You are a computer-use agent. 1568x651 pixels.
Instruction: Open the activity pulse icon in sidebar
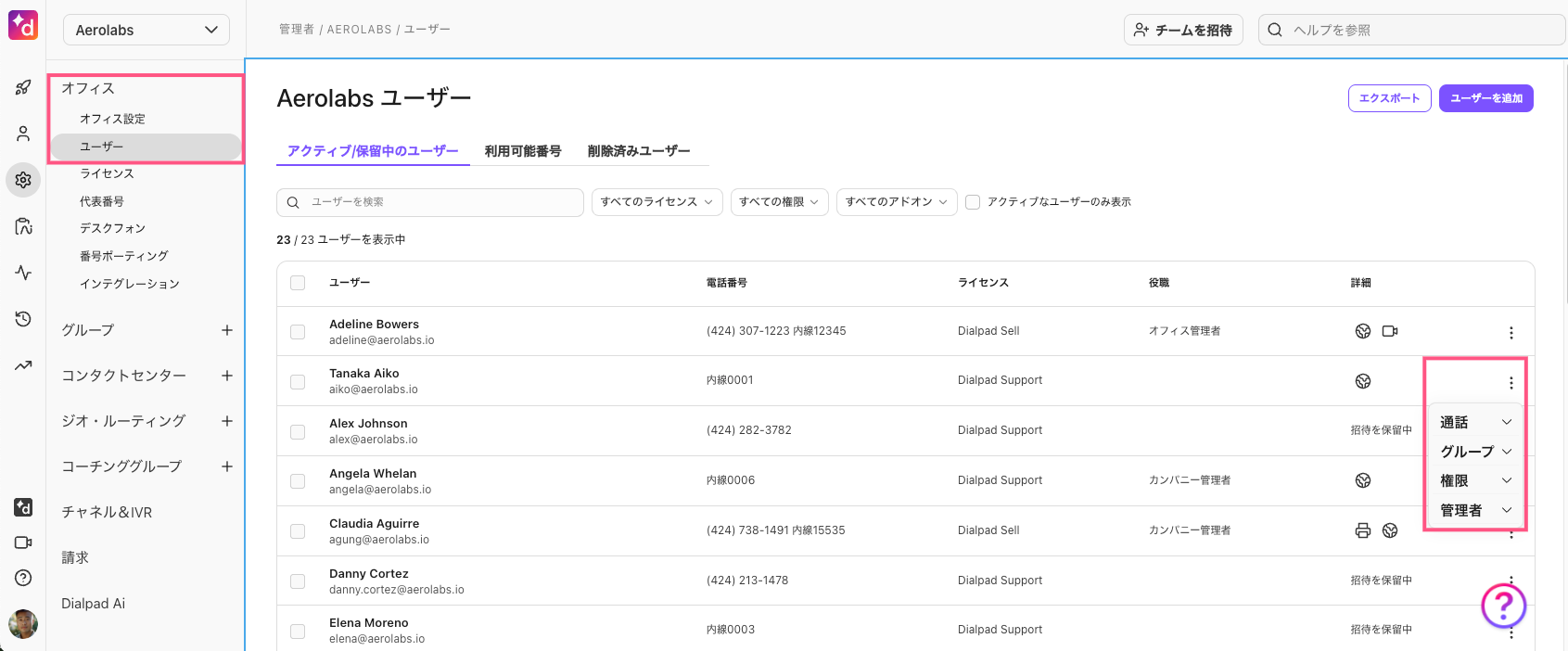pyautogui.click(x=23, y=273)
